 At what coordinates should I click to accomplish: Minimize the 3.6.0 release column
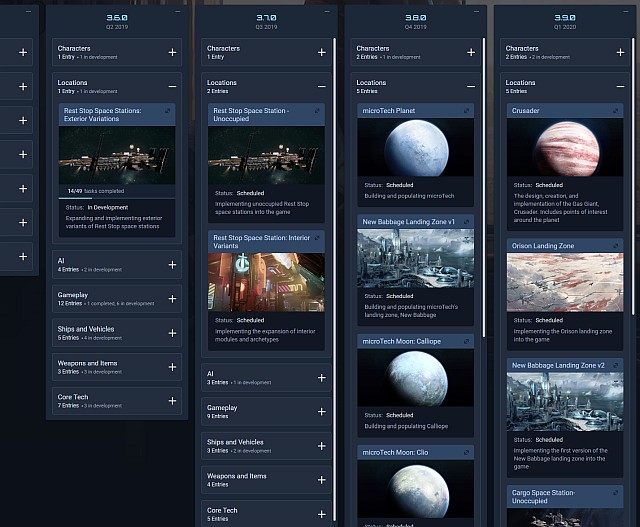point(178,11)
